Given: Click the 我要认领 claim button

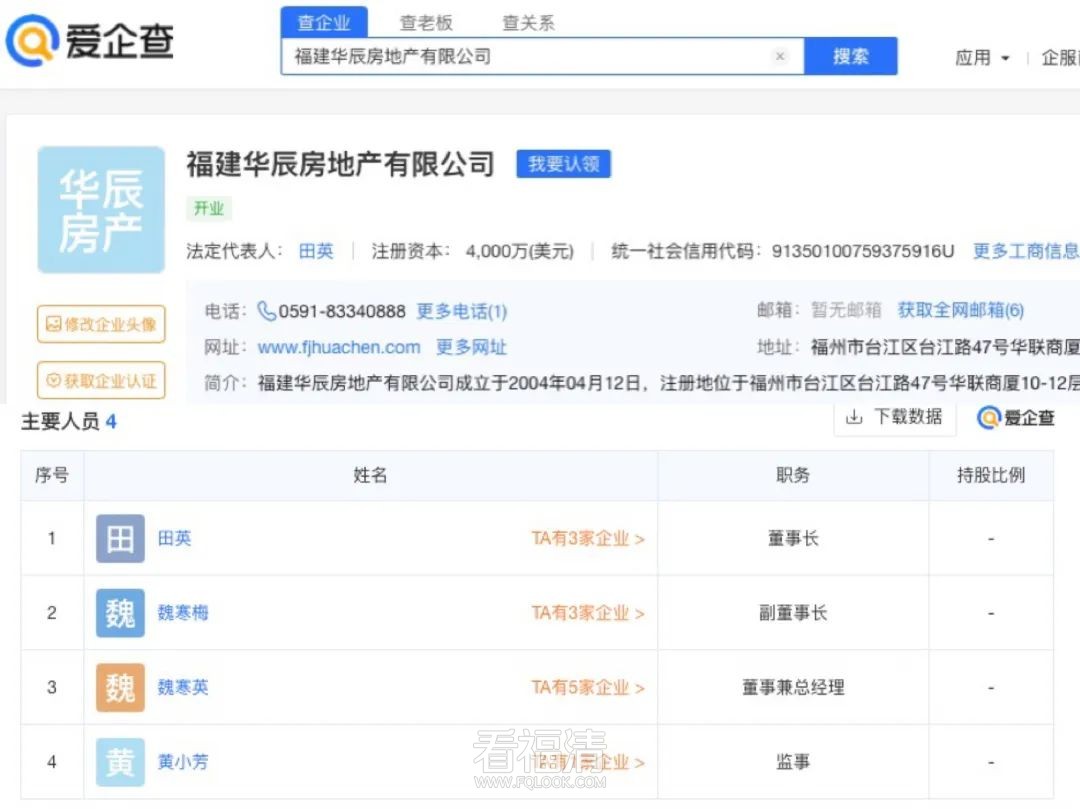Looking at the screenshot, I should coord(563,164).
